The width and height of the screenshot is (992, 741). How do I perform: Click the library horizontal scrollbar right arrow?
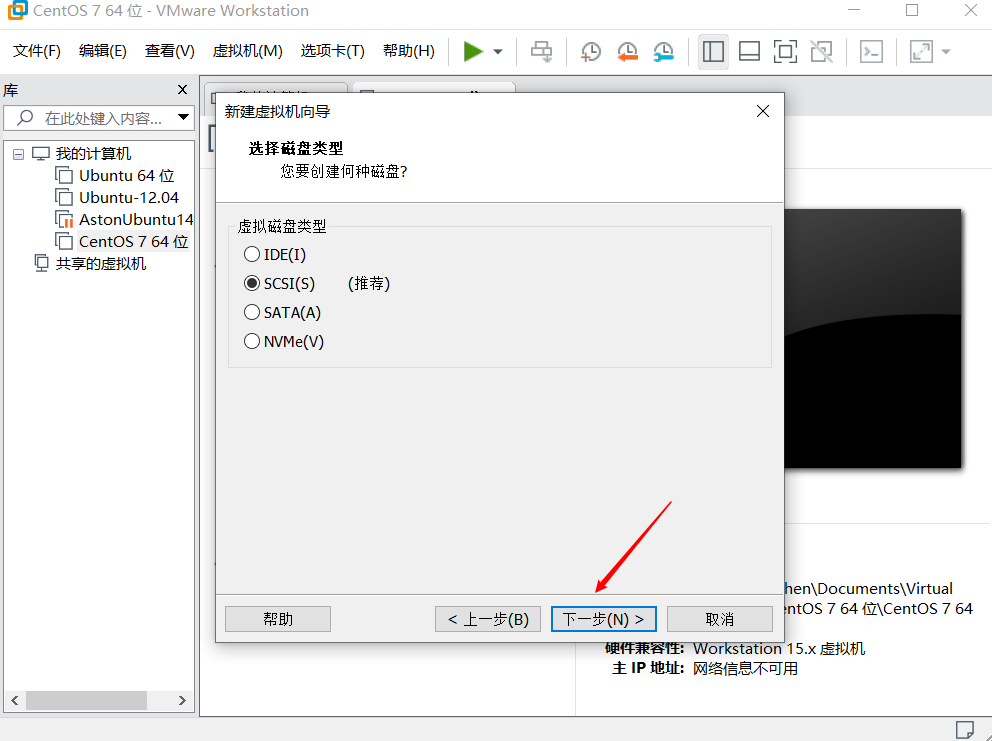coord(182,701)
